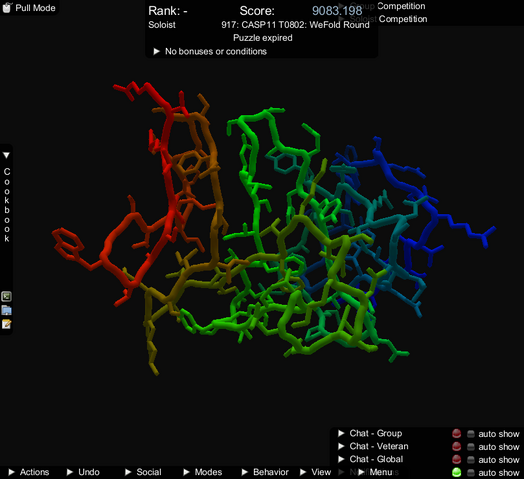The height and width of the screenshot is (479, 524).
Task: Click the green status ball in the bottom row
Action: 456,472
